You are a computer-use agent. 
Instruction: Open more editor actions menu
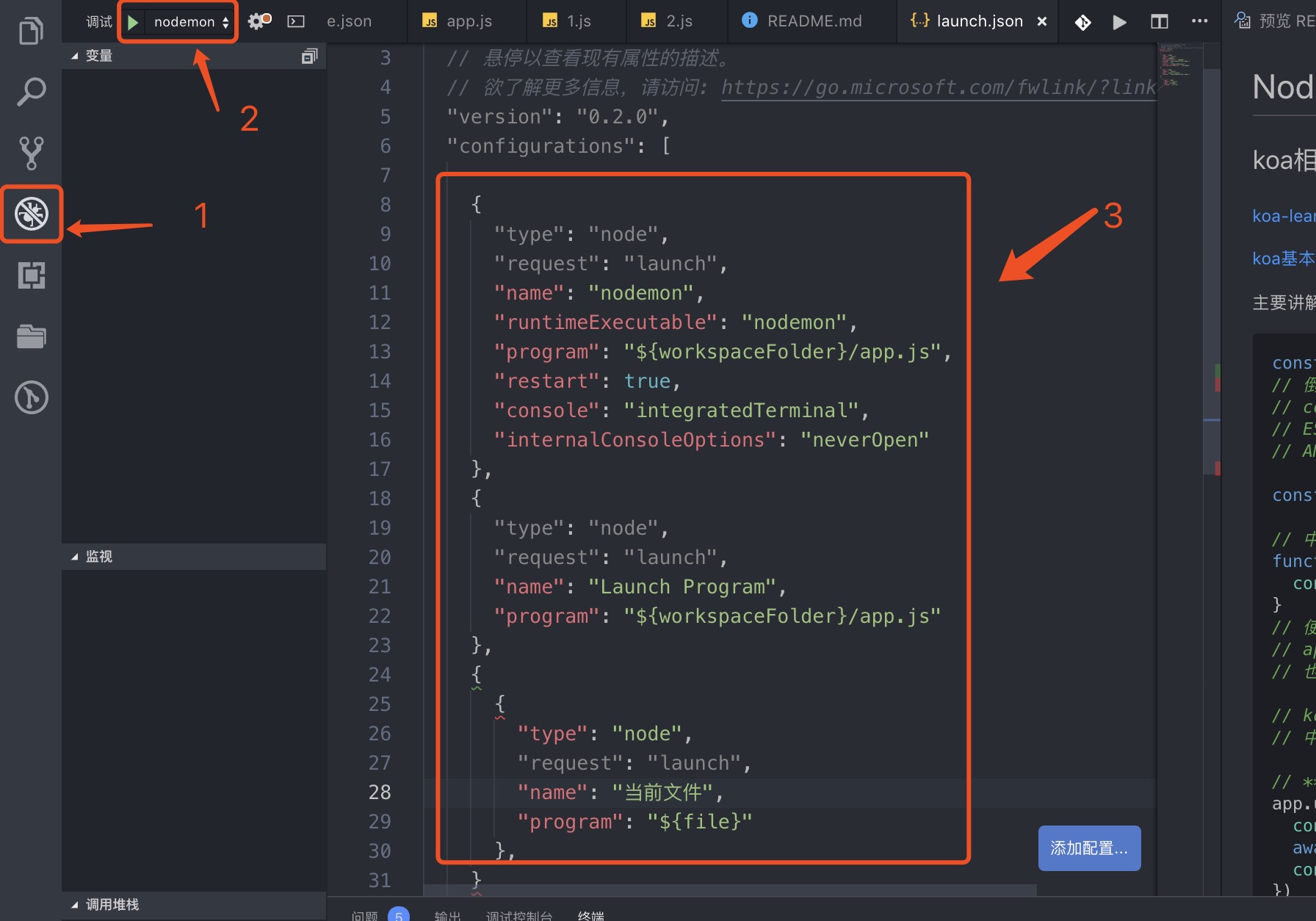coord(1199,21)
